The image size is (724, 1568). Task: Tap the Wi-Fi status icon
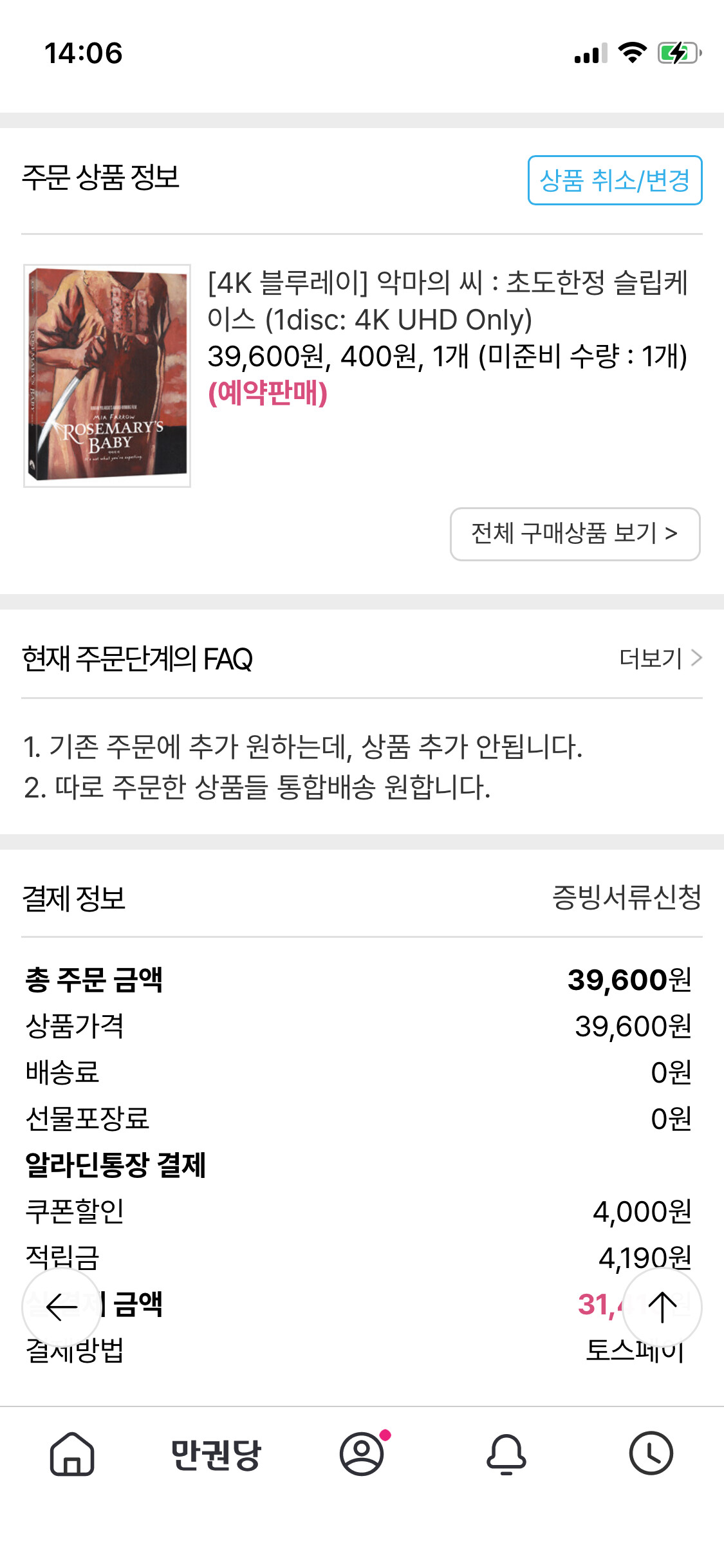pyautogui.click(x=632, y=53)
